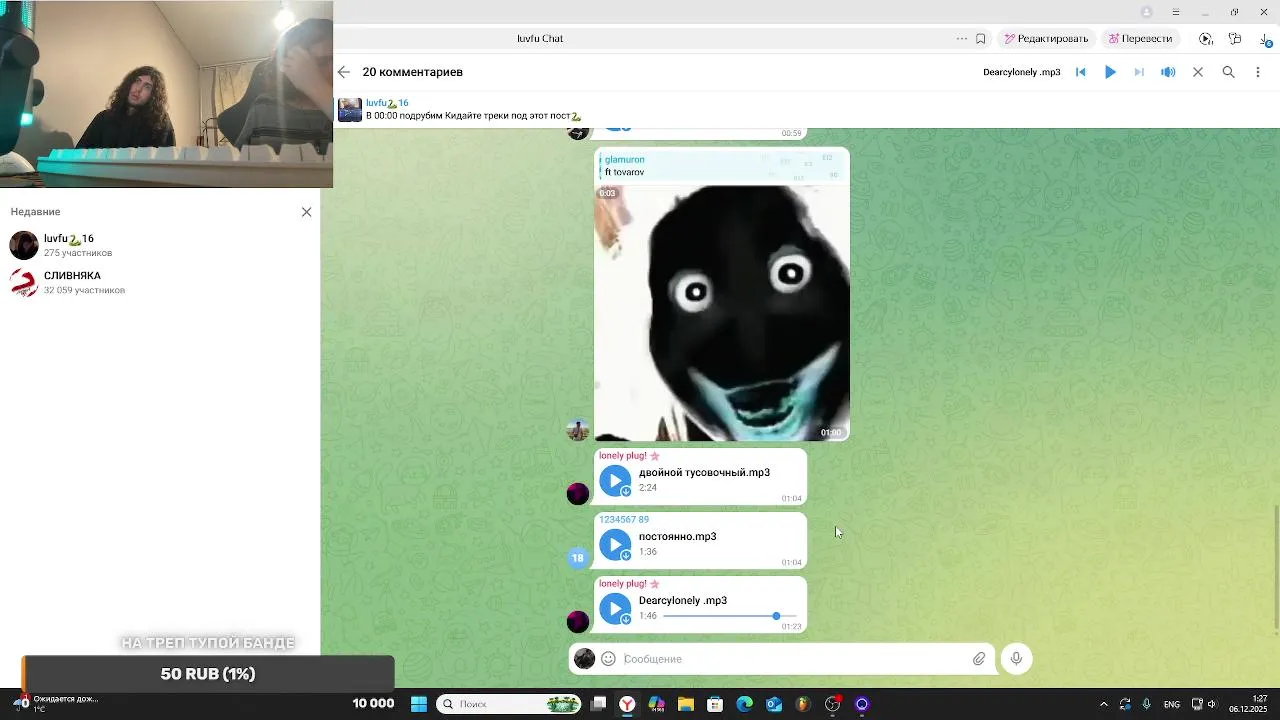The width and height of the screenshot is (1280, 720).
Task: Mute the audio with the volume speaker icon
Action: (1168, 72)
